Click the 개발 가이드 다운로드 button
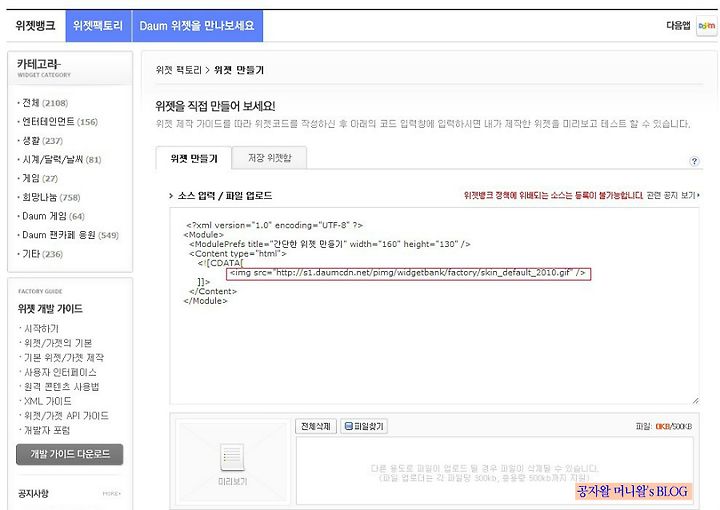The width and height of the screenshot is (720, 510). 70,454
